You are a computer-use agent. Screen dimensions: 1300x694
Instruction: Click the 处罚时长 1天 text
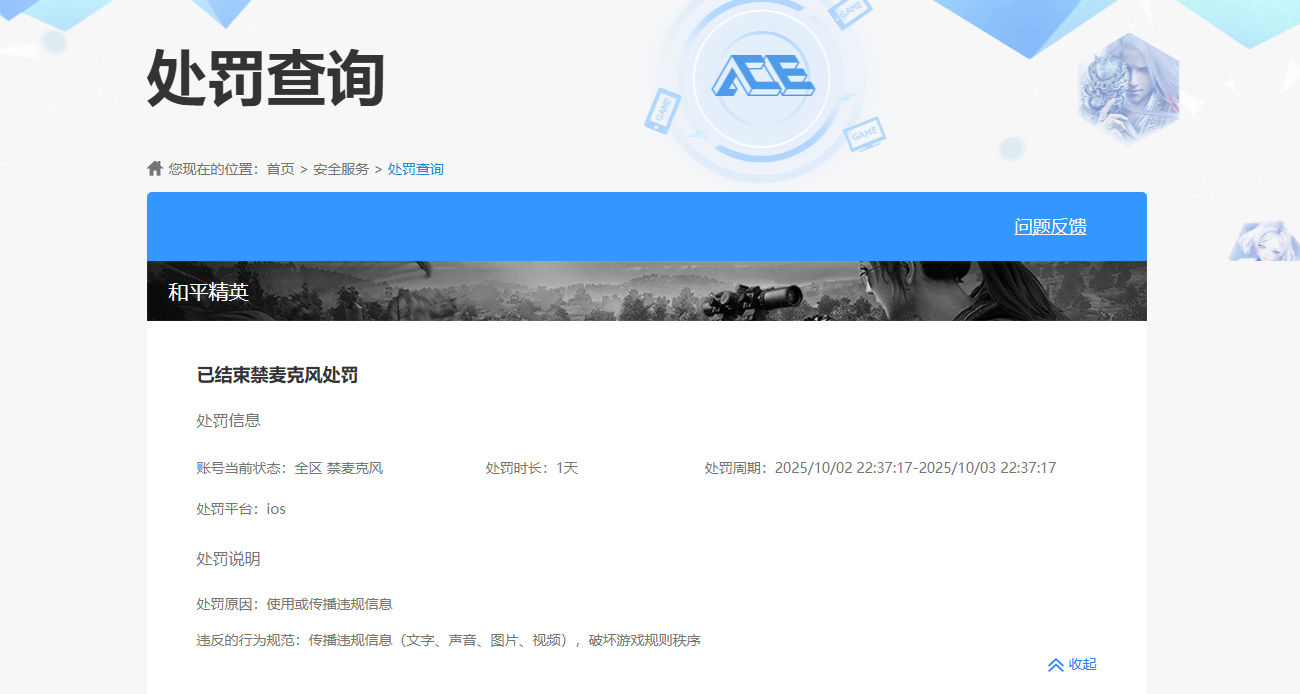tap(532, 468)
